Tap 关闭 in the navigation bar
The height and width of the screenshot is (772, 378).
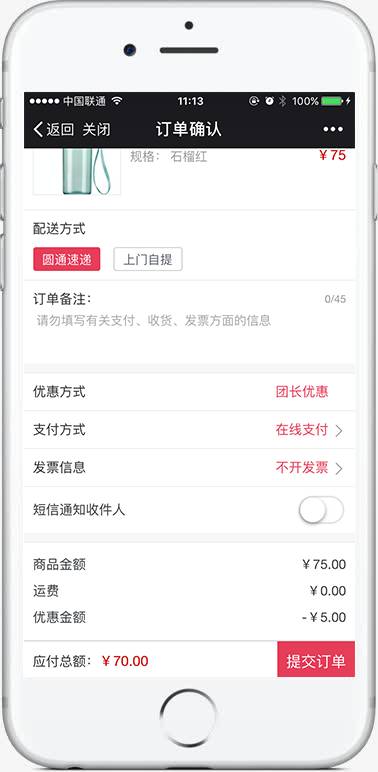96,129
